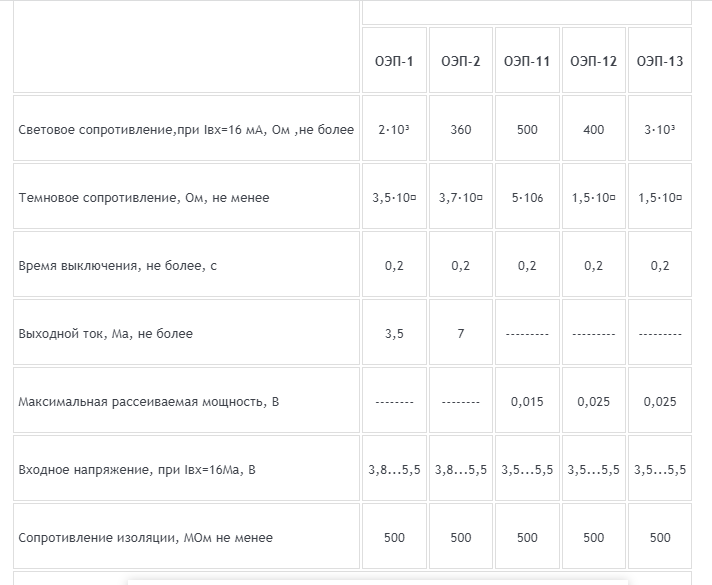Click the ОЭП-11 column header

click(527, 60)
